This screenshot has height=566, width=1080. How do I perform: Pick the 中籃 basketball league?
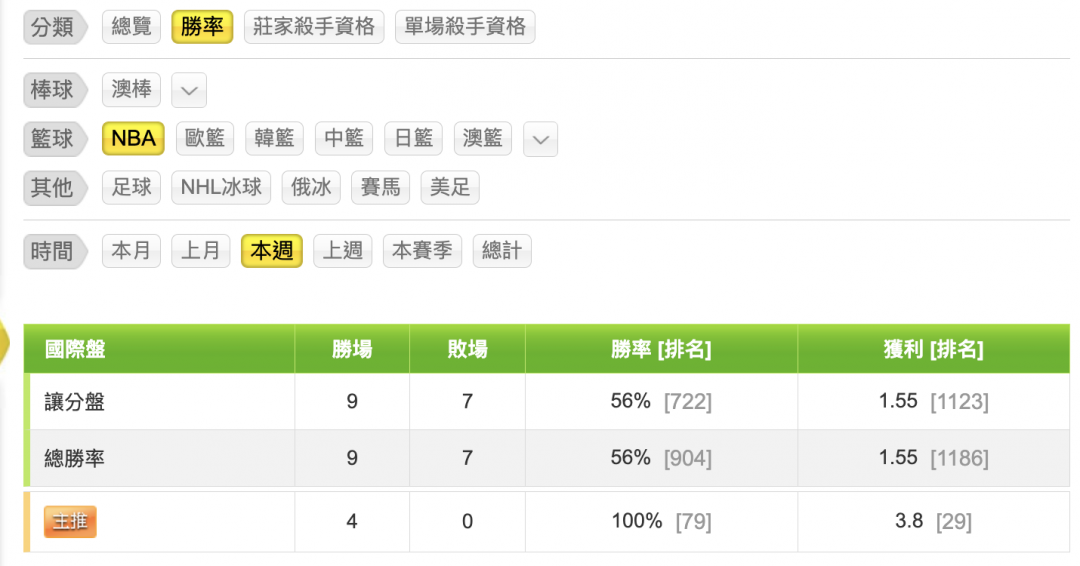344,138
